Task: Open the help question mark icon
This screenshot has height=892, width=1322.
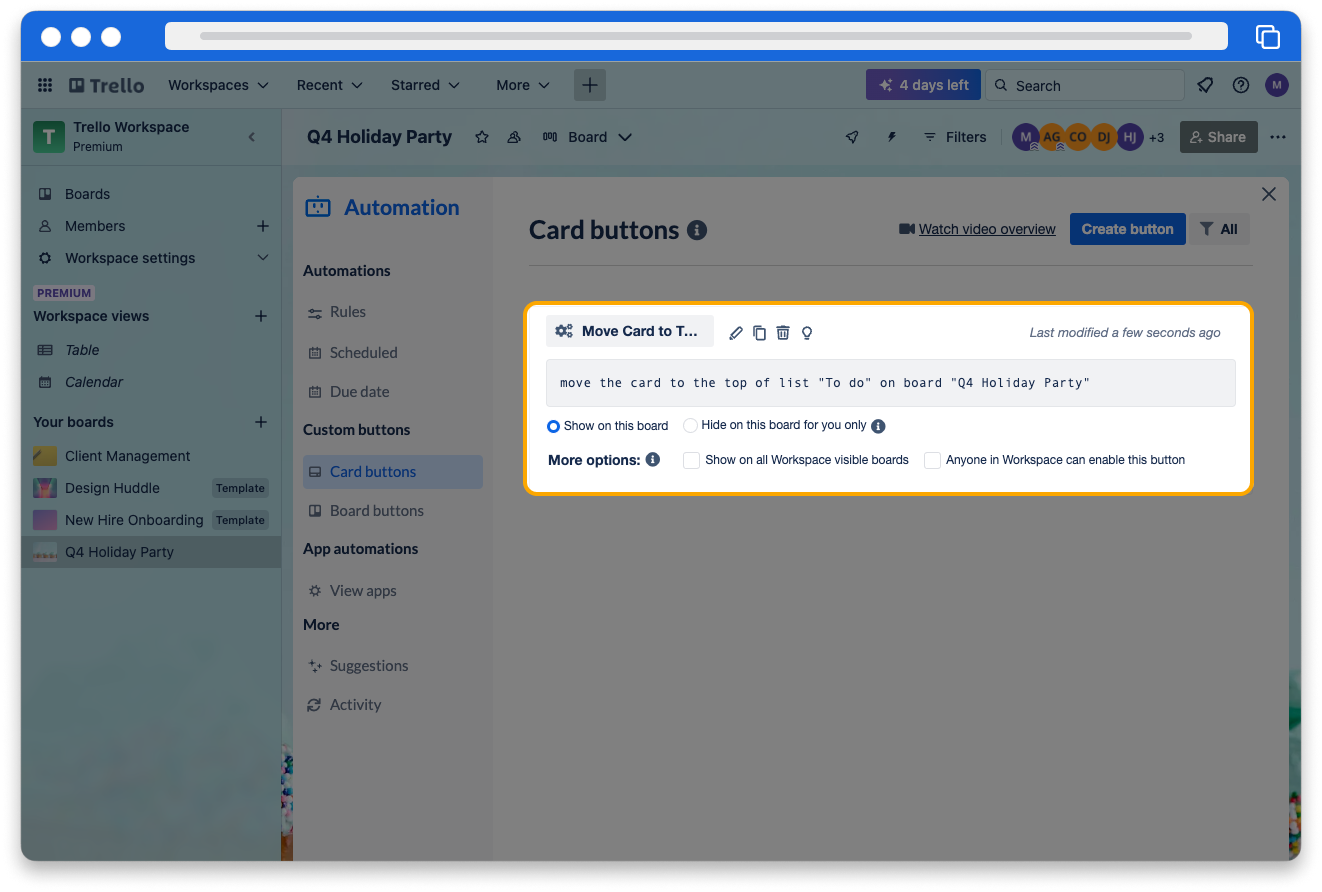Action: (x=1241, y=85)
